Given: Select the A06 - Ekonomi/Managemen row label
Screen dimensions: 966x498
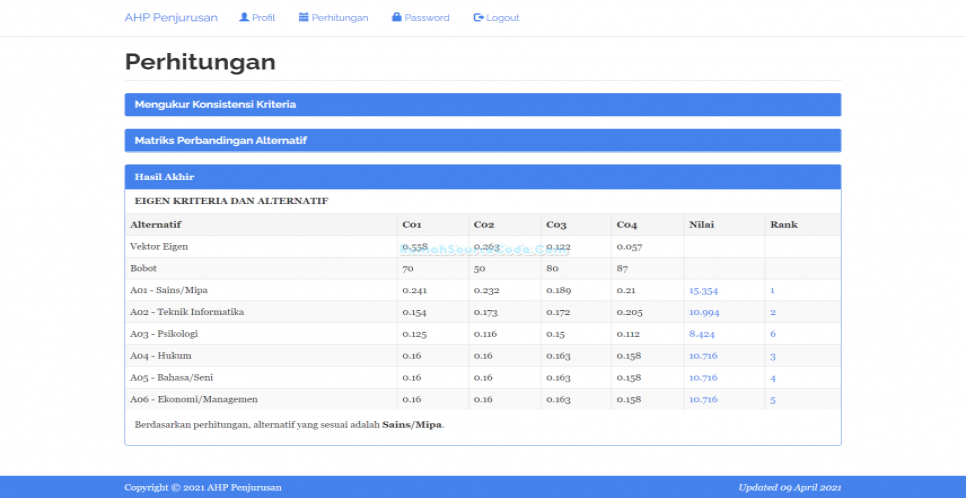Looking at the screenshot, I should (x=193, y=400).
